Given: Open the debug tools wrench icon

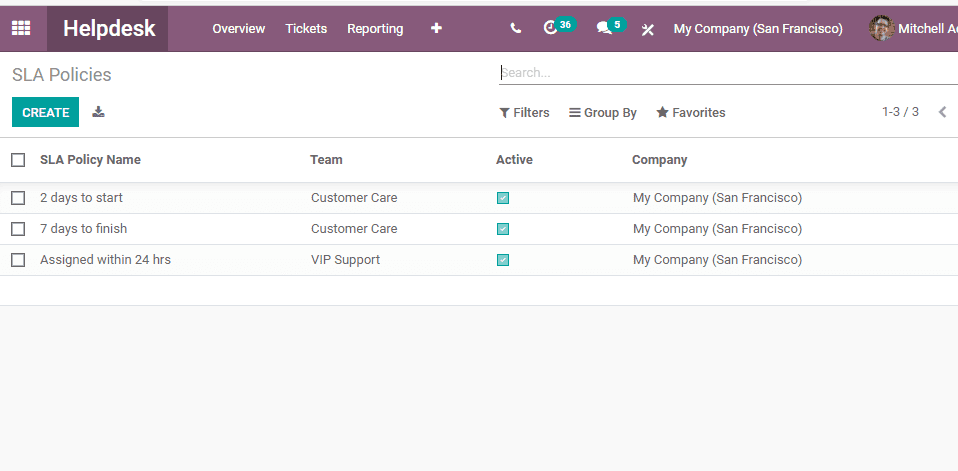Looking at the screenshot, I should pos(648,29).
